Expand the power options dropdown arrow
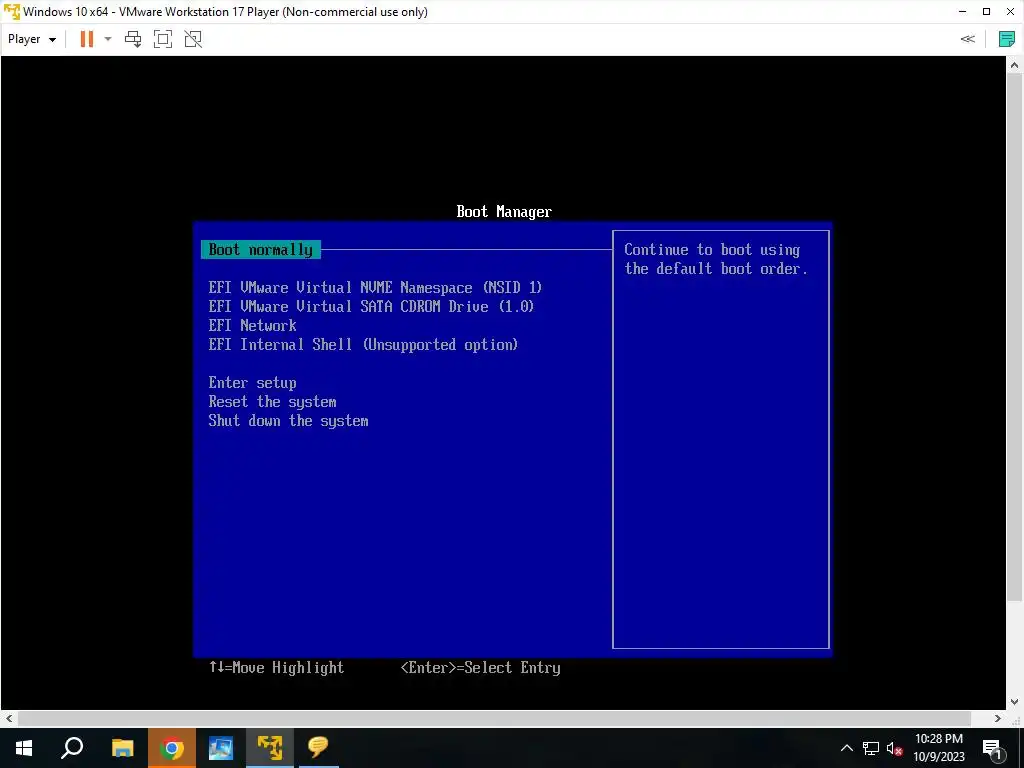 [x=108, y=39]
